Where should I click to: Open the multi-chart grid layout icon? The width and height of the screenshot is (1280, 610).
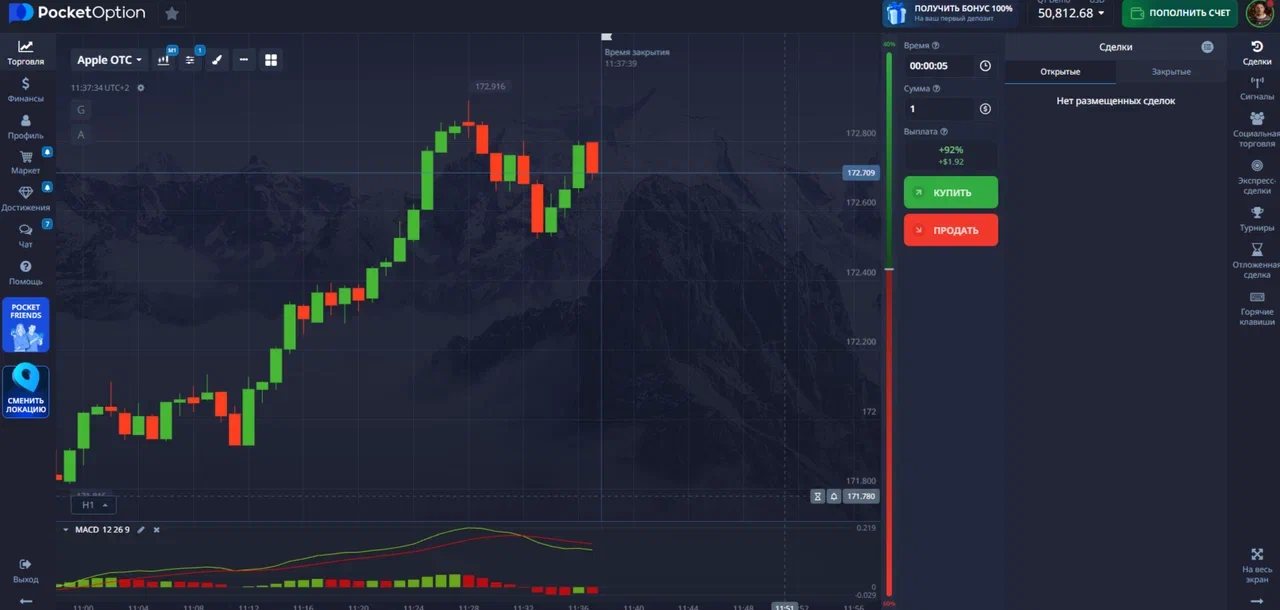coord(270,60)
